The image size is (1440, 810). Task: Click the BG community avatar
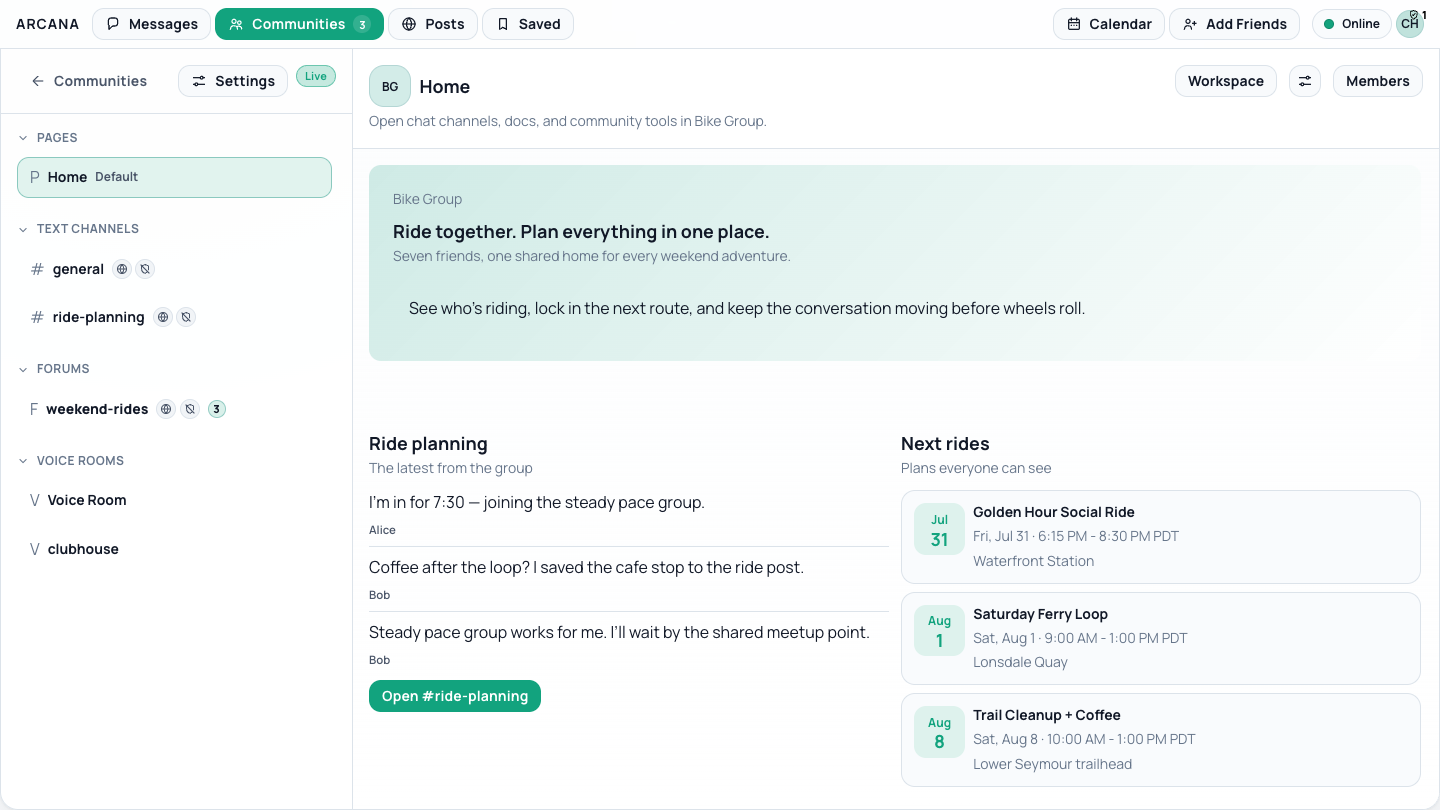click(390, 86)
